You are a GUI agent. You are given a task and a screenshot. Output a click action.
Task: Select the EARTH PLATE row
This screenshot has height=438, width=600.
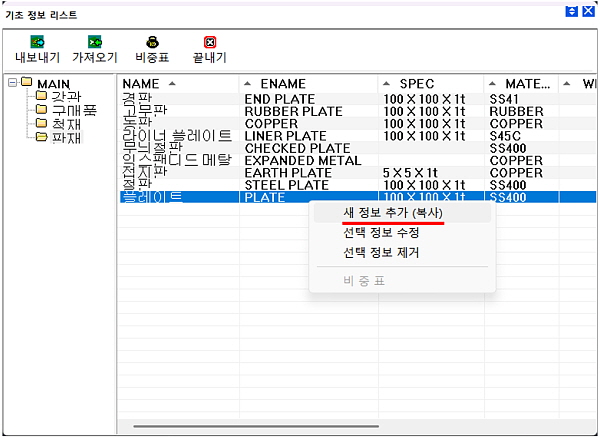pos(358,173)
